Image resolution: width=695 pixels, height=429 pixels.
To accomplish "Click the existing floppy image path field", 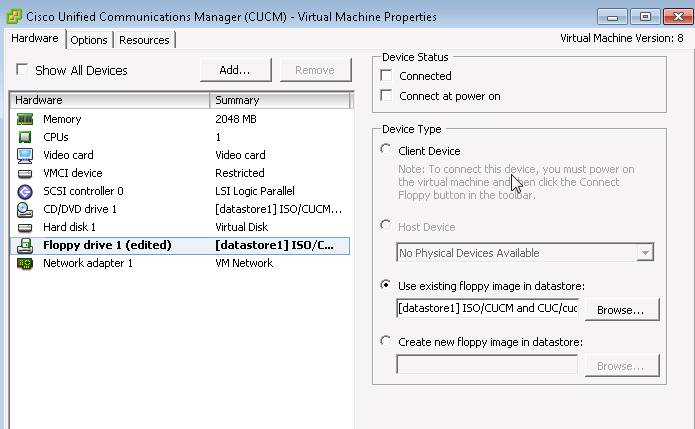I will (x=487, y=309).
